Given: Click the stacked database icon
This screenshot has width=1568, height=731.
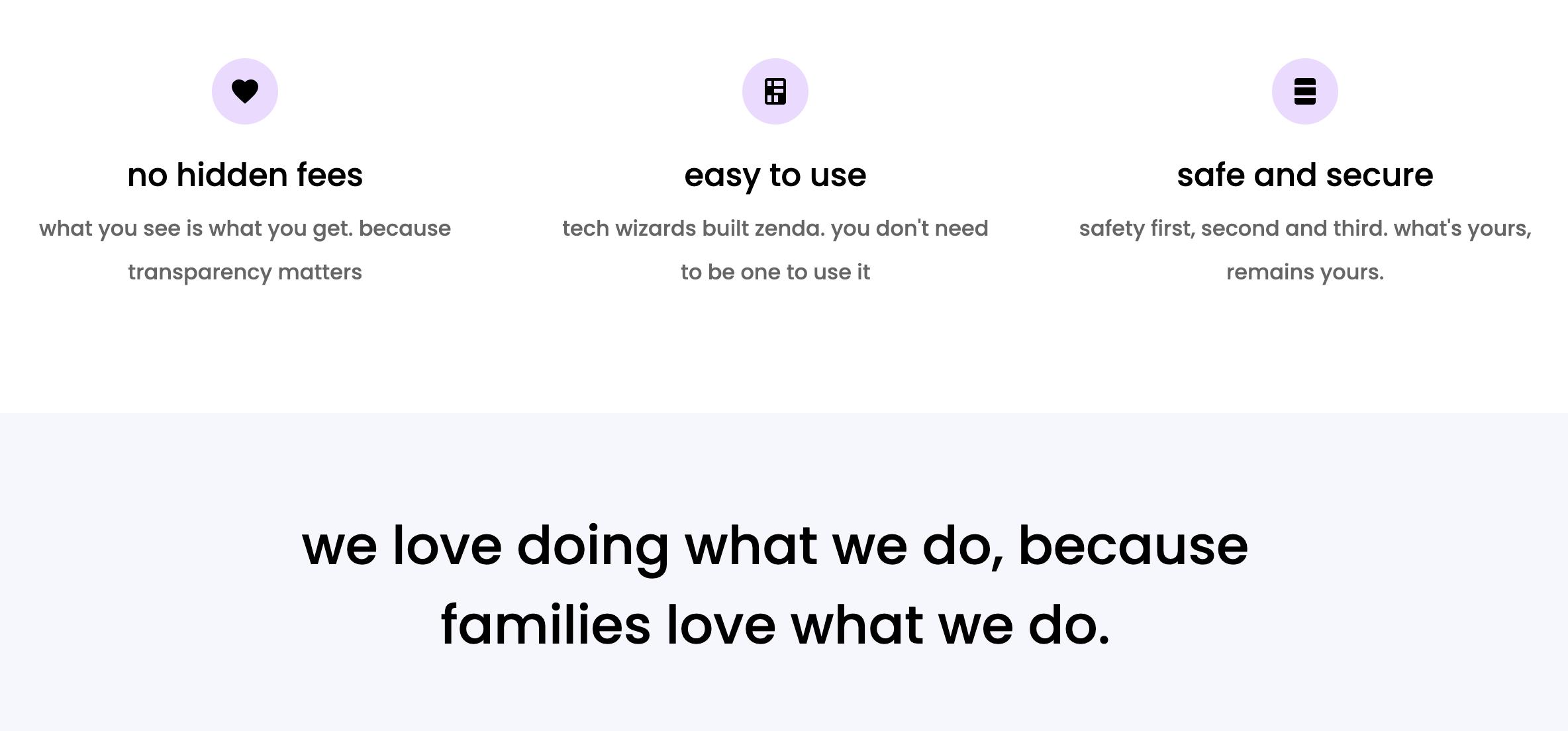Looking at the screenshot, I should click(1304, 91).
